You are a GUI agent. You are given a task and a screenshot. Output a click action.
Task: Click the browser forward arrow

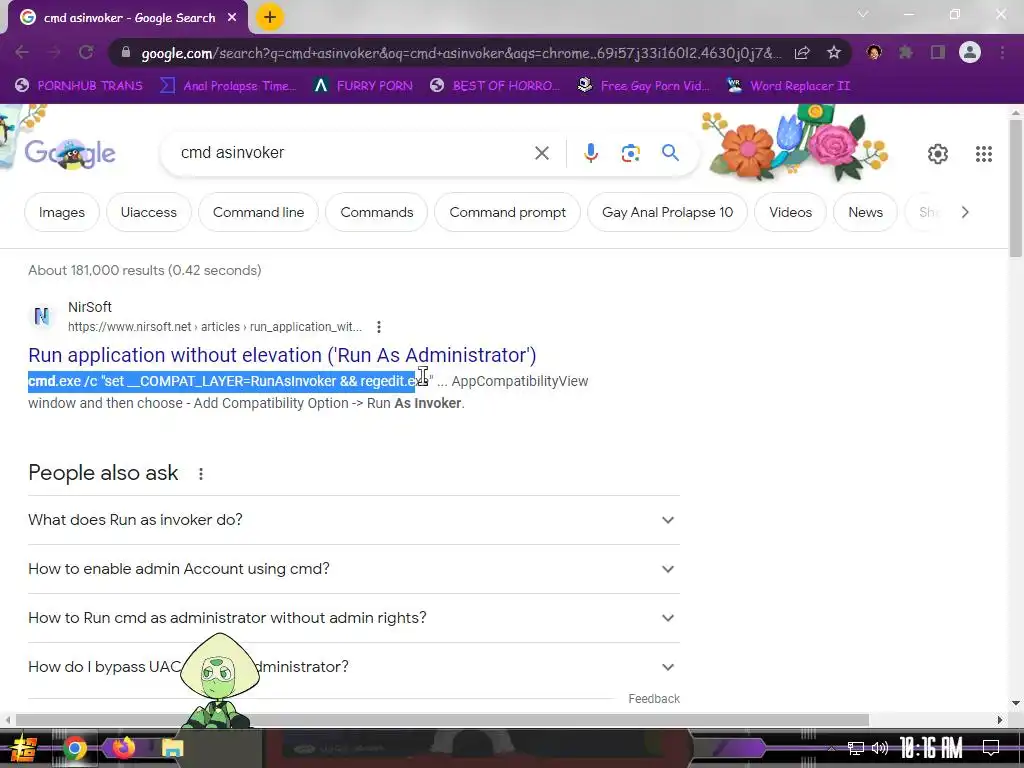54,52
